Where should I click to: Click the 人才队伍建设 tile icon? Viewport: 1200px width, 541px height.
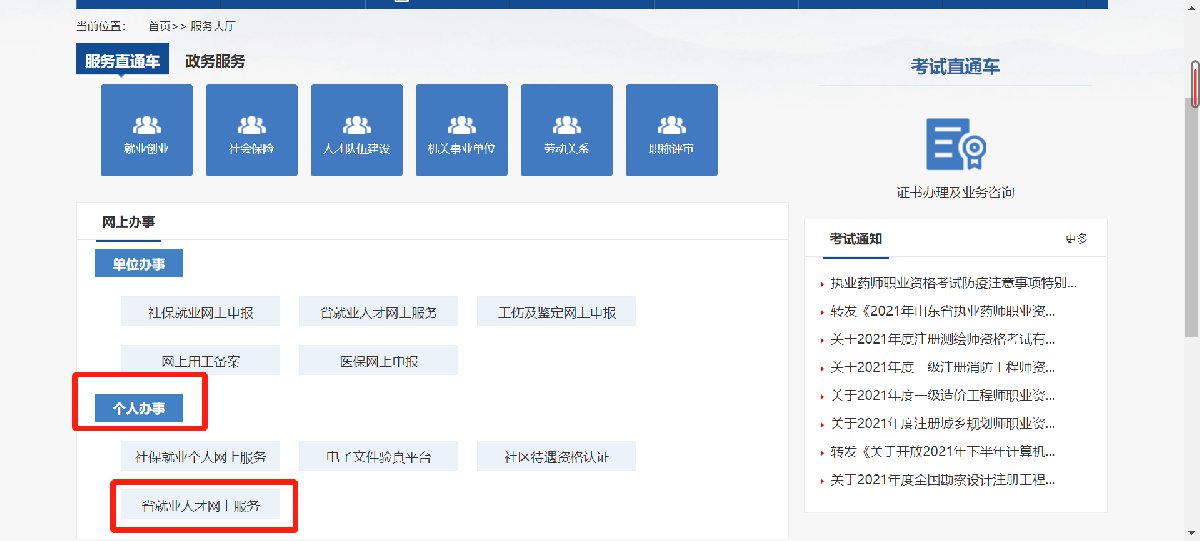[x=356, y=126]
